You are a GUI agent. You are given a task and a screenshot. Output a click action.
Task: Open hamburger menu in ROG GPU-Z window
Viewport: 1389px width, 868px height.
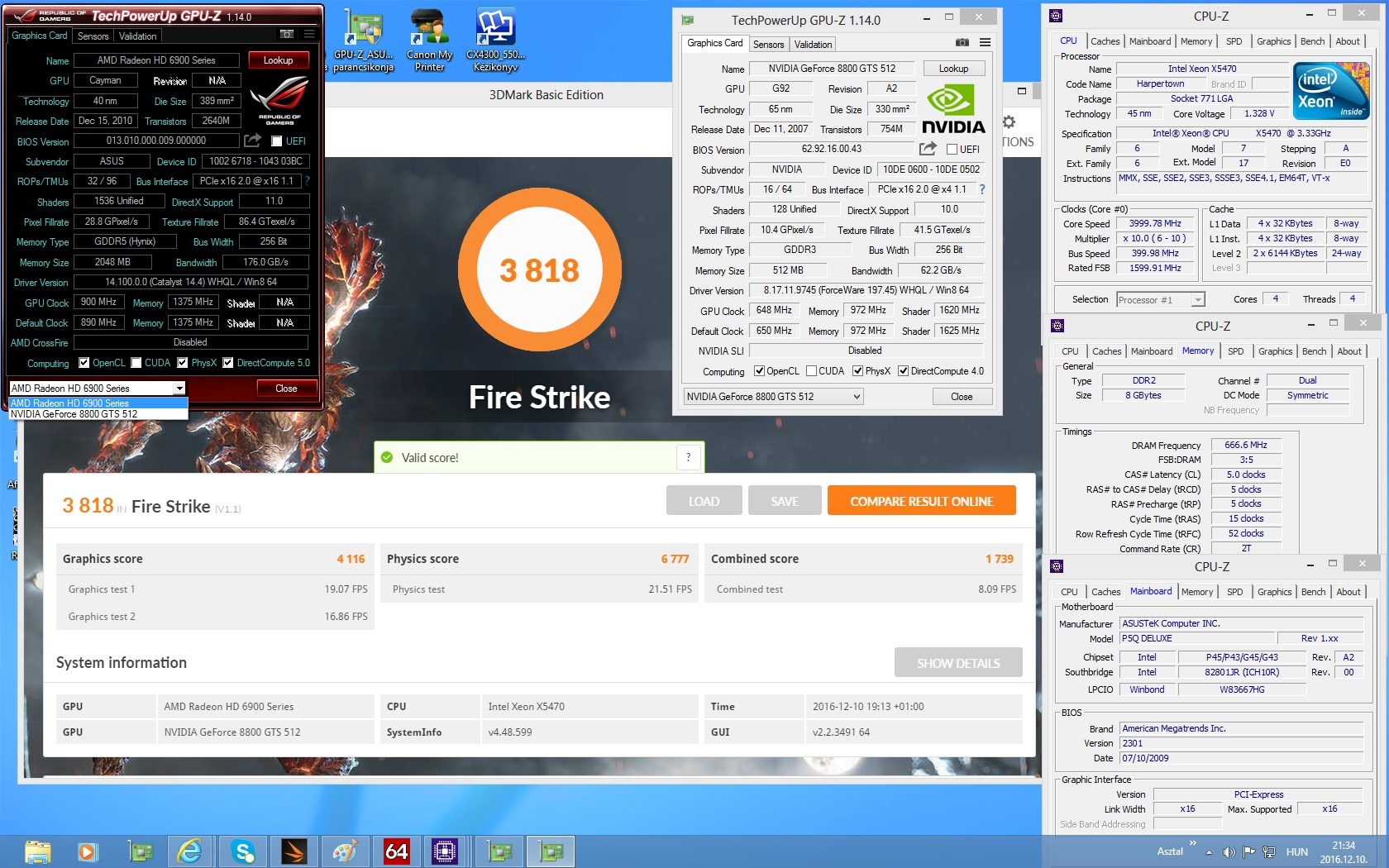[x=309, y=34]
